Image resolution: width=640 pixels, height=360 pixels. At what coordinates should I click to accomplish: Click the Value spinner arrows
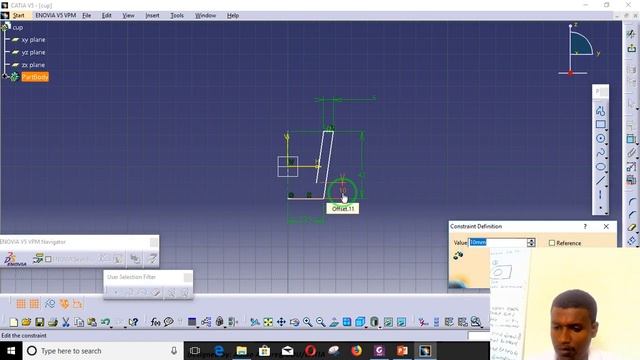(x=531, y=242)
